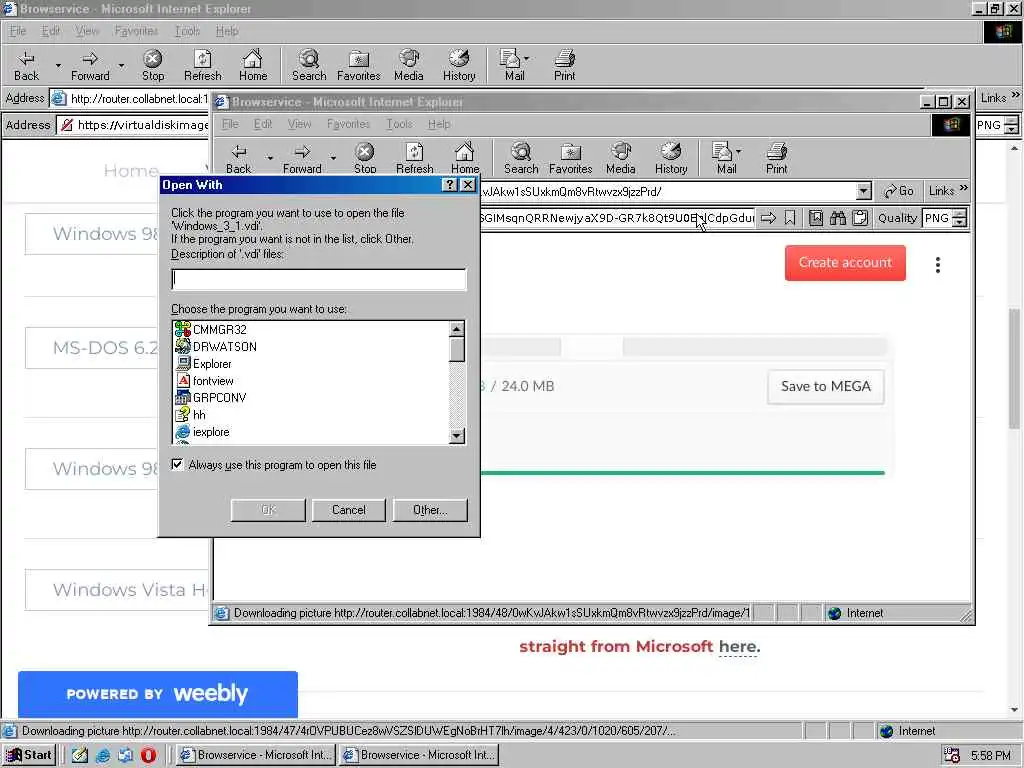The width and height of the screenshot is (1024, 768).
Task: Click the Browservice picture icon next to bookmark
Action: [x=816, y=218]
